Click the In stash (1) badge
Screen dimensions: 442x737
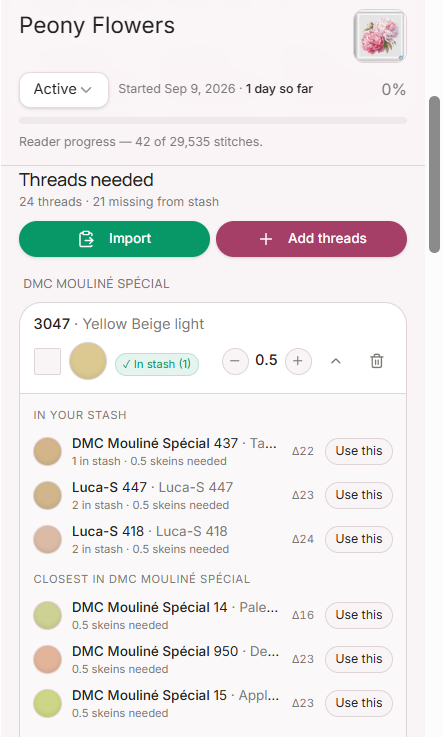157,364
